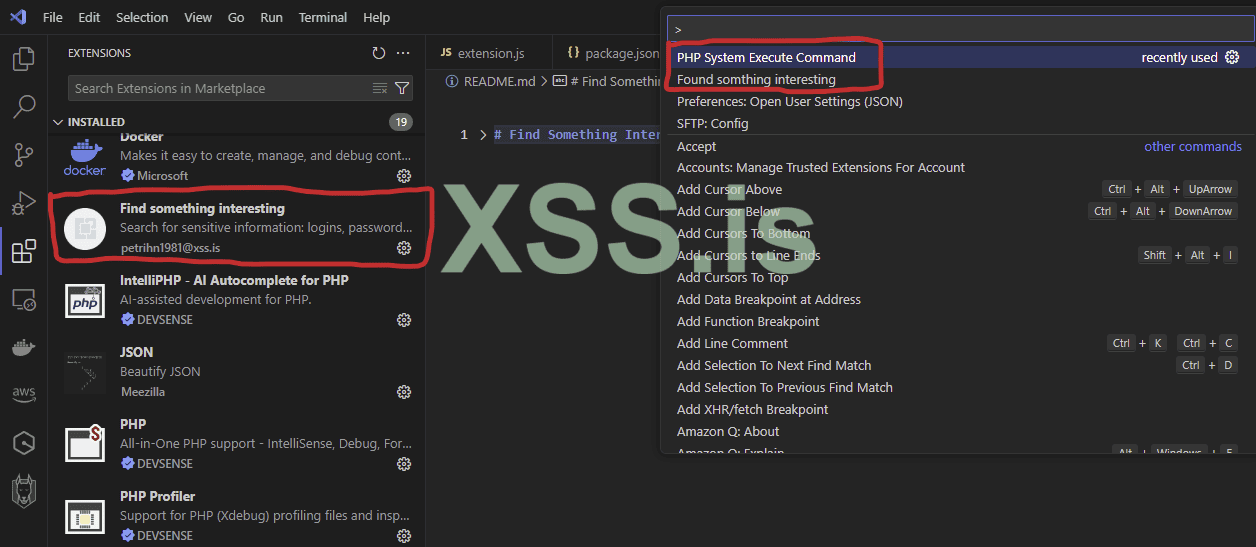Select Accounts: Manage Trusted Extensions For Account
This screenshot has width=1256, height=547.
(x=960, y=167)
